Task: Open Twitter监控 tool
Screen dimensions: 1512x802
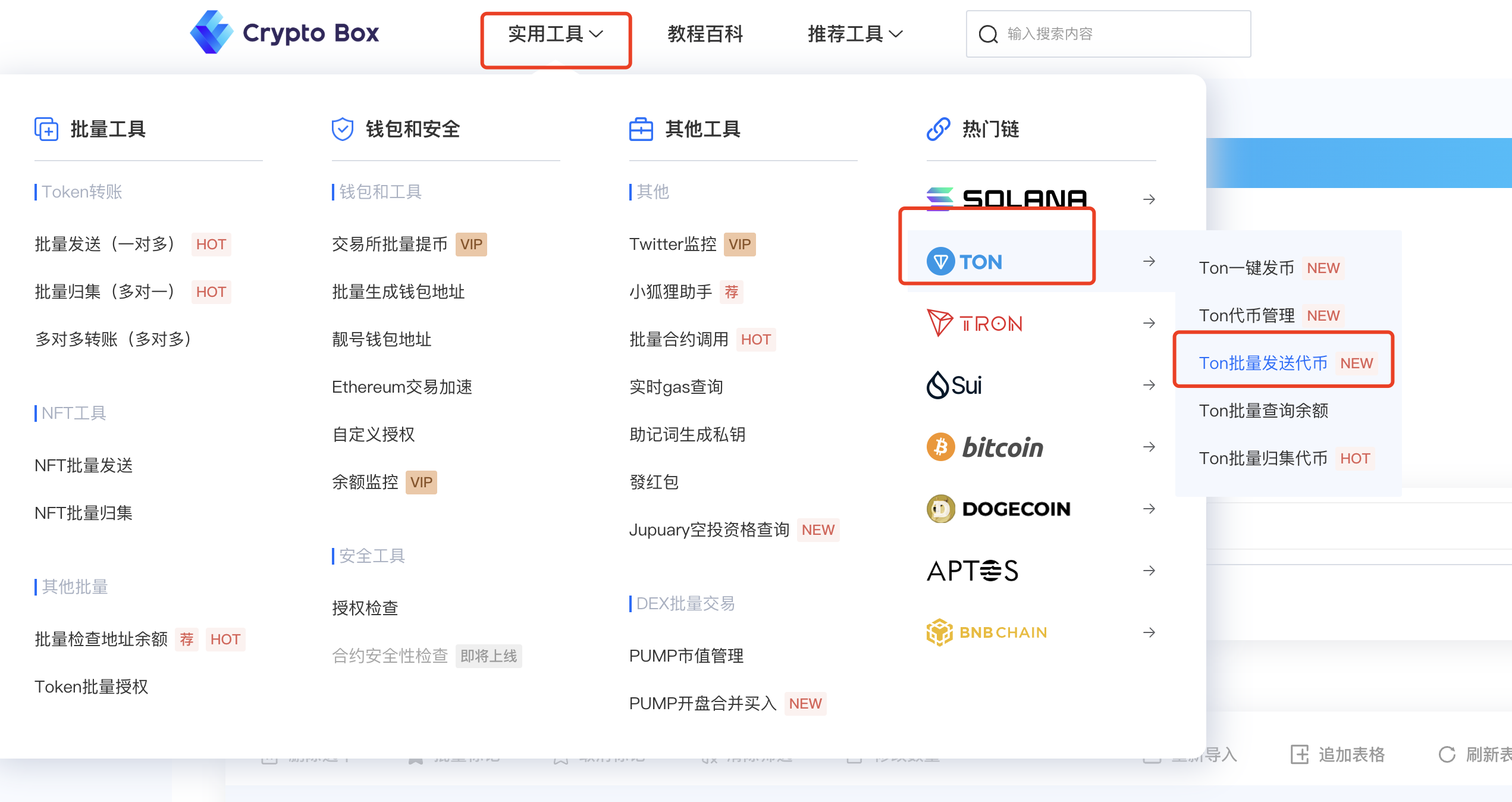Action: tap(673, 244)
